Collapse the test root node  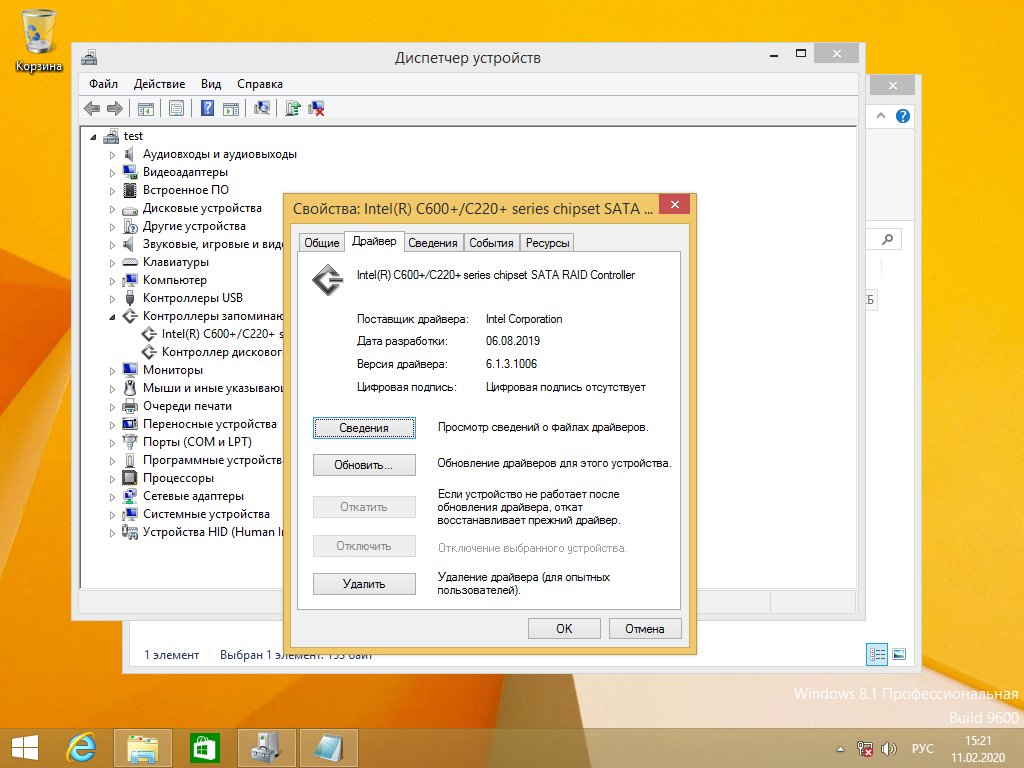tap(93, 137)
